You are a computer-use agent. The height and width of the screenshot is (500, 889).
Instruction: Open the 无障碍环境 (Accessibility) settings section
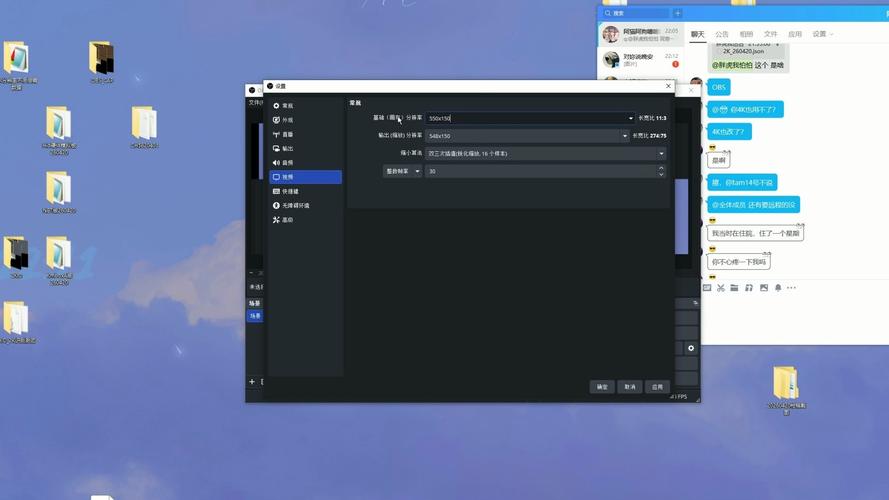tap(295, 205)
